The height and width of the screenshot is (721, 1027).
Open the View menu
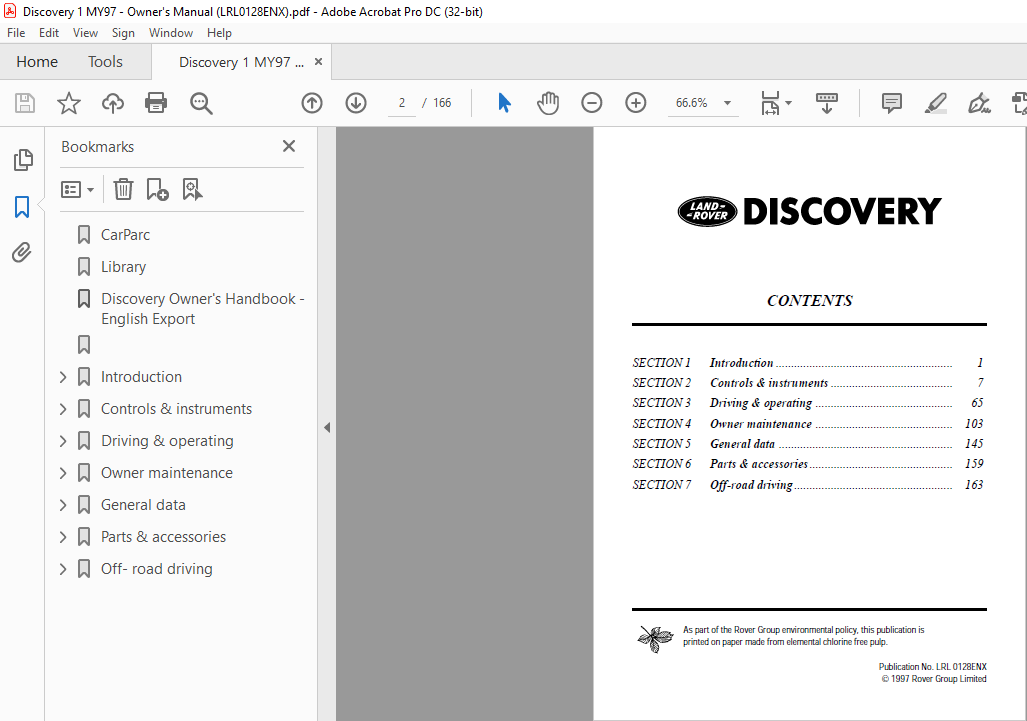tap(85, 33)
